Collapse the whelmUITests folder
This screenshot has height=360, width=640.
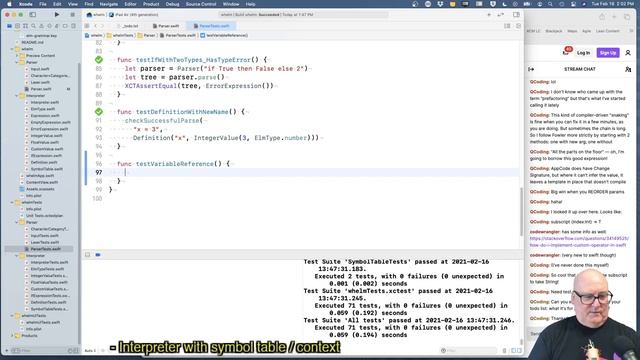pyautogui.click(x=12, y=316)
